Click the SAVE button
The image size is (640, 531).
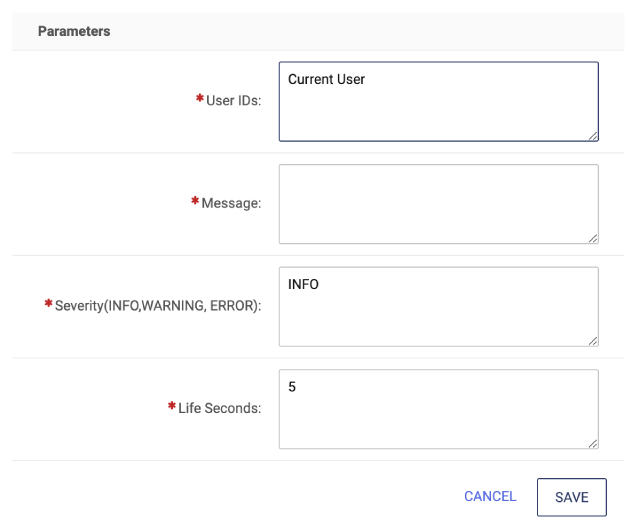click(571, 497)
